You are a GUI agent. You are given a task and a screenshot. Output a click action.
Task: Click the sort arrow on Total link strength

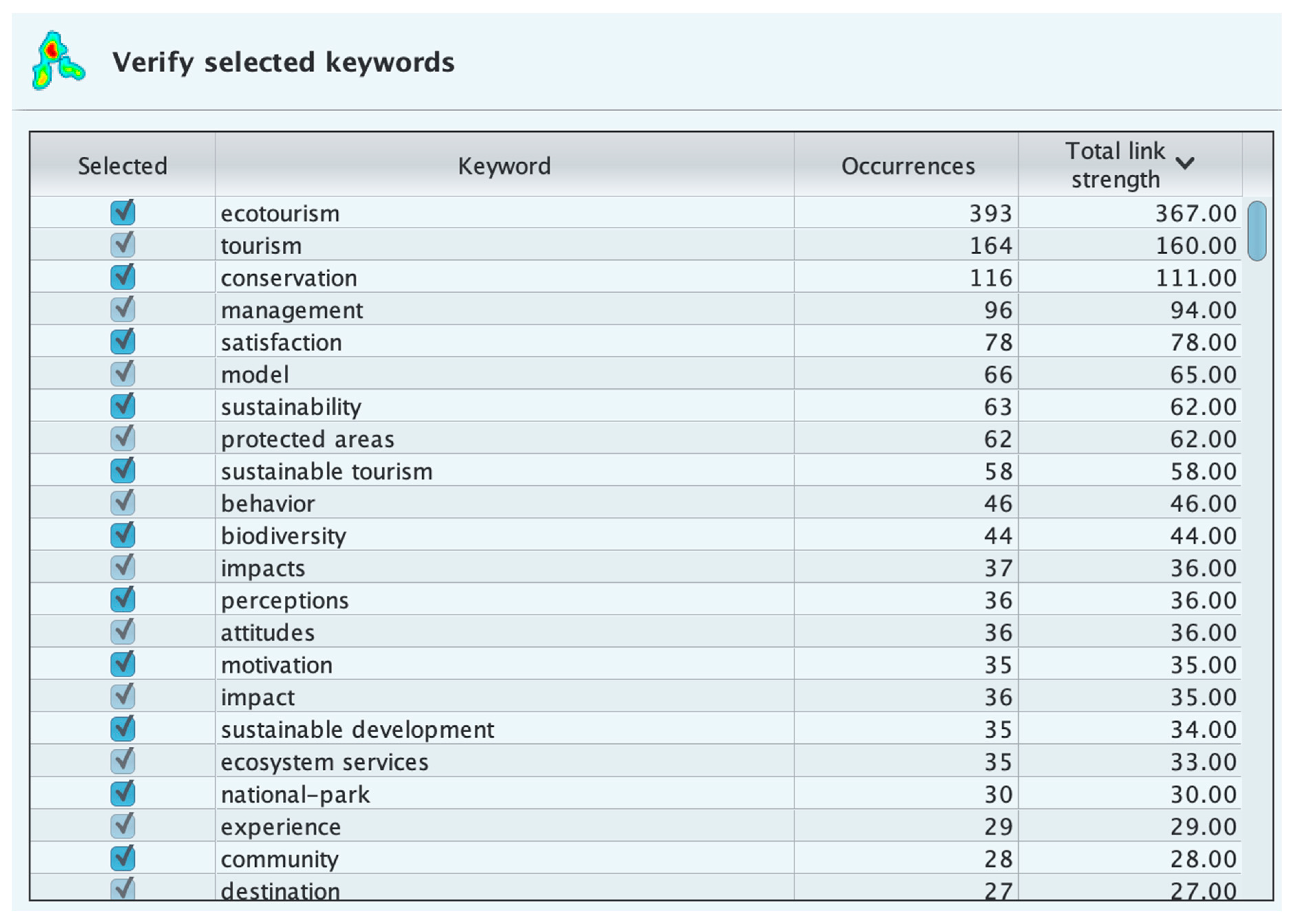pyautogui.click(x=1185, y=164)
